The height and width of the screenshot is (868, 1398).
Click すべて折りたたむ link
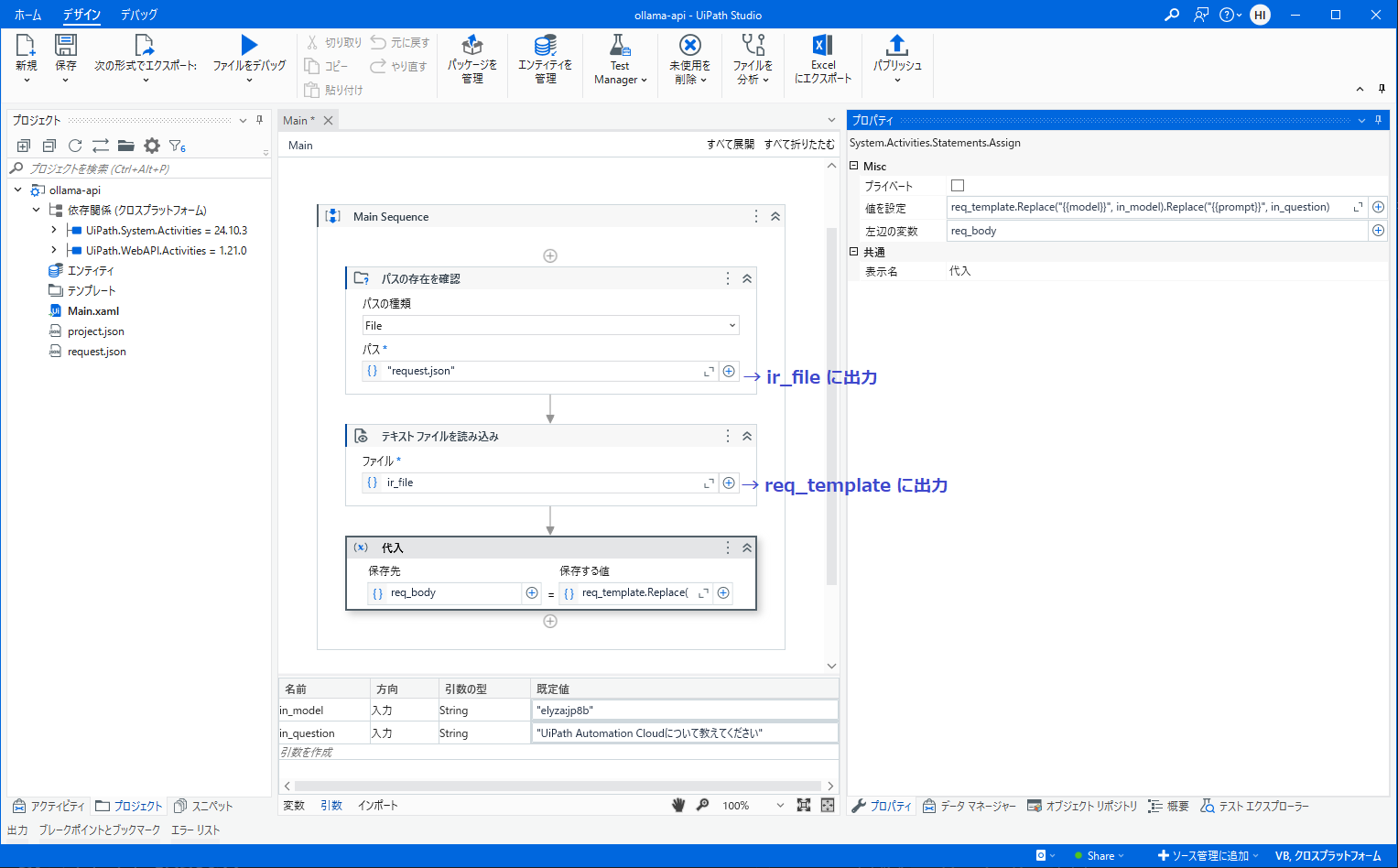799,145
